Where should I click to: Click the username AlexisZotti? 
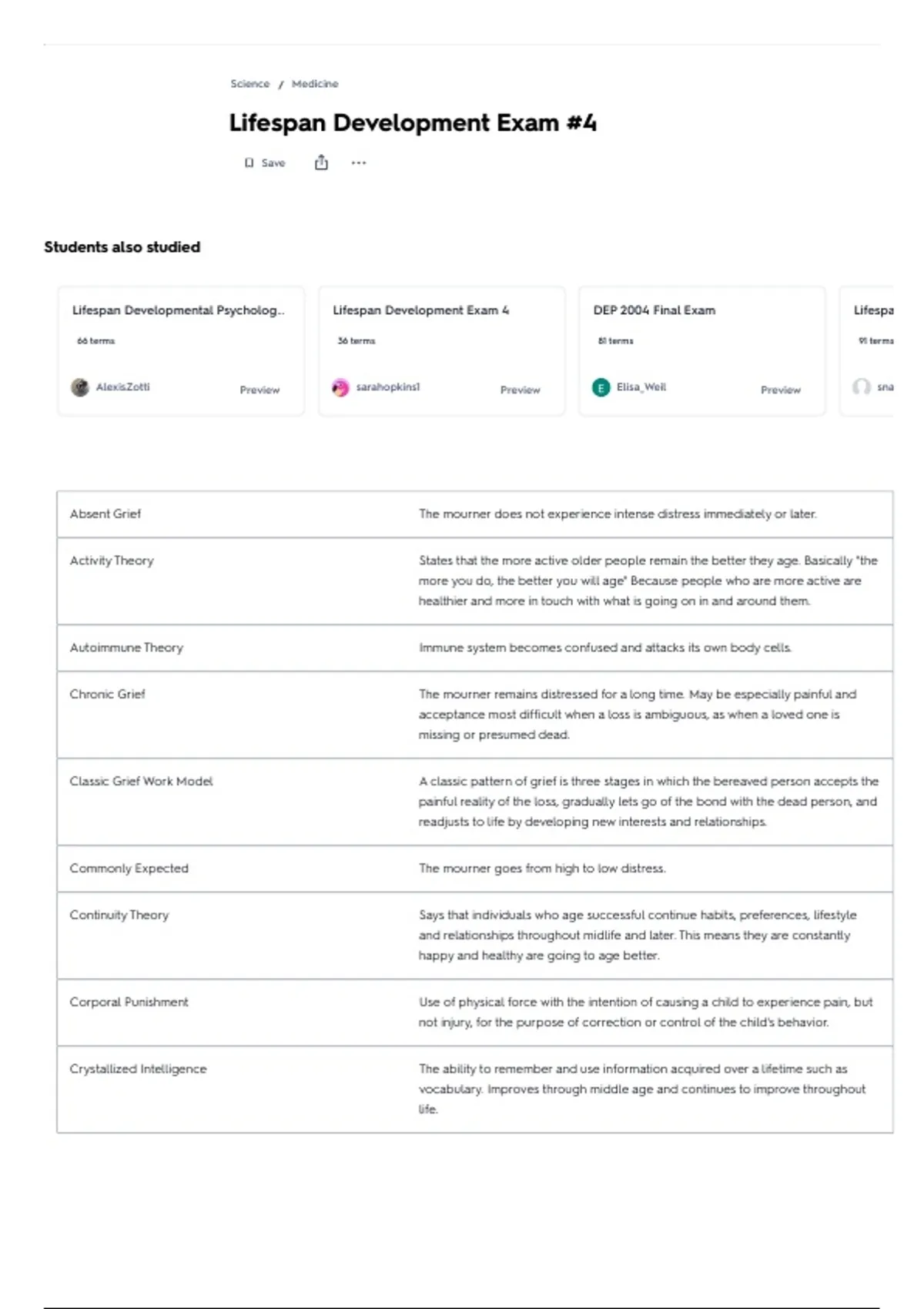tap(123, 387)
